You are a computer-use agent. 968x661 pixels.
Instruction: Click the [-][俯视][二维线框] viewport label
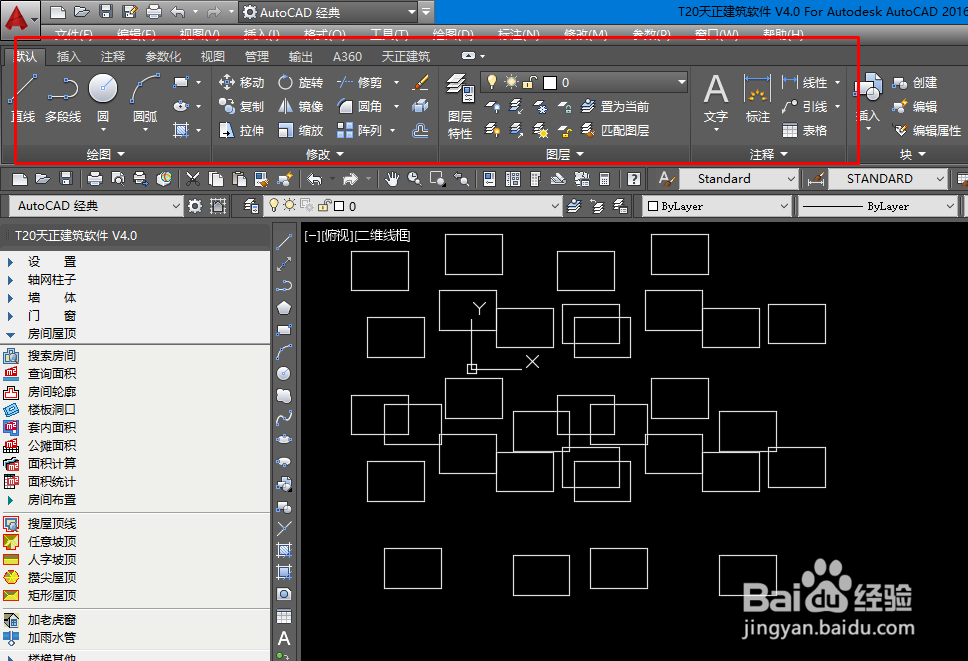pyautogui.click(x=357, y=235)
